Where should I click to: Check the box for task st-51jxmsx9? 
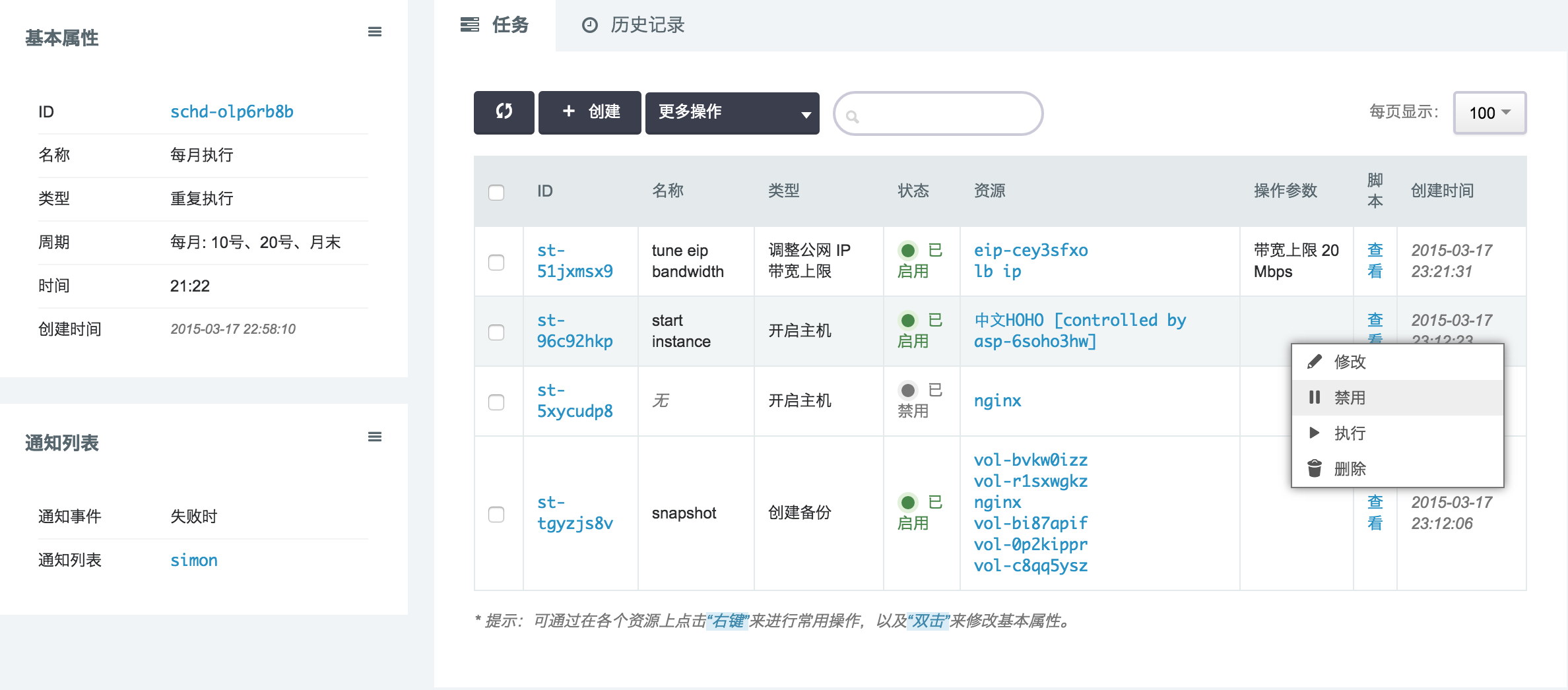(x=496, y=262)
